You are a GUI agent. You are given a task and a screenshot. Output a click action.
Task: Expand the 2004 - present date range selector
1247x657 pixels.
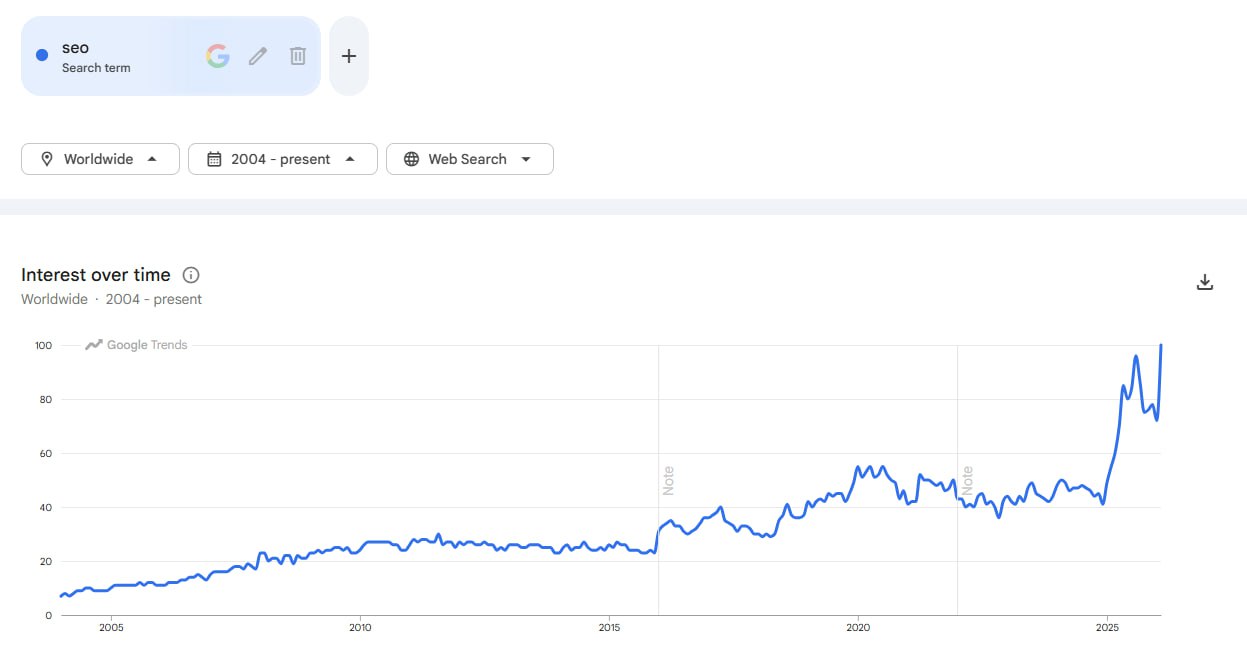pos(282,159)
